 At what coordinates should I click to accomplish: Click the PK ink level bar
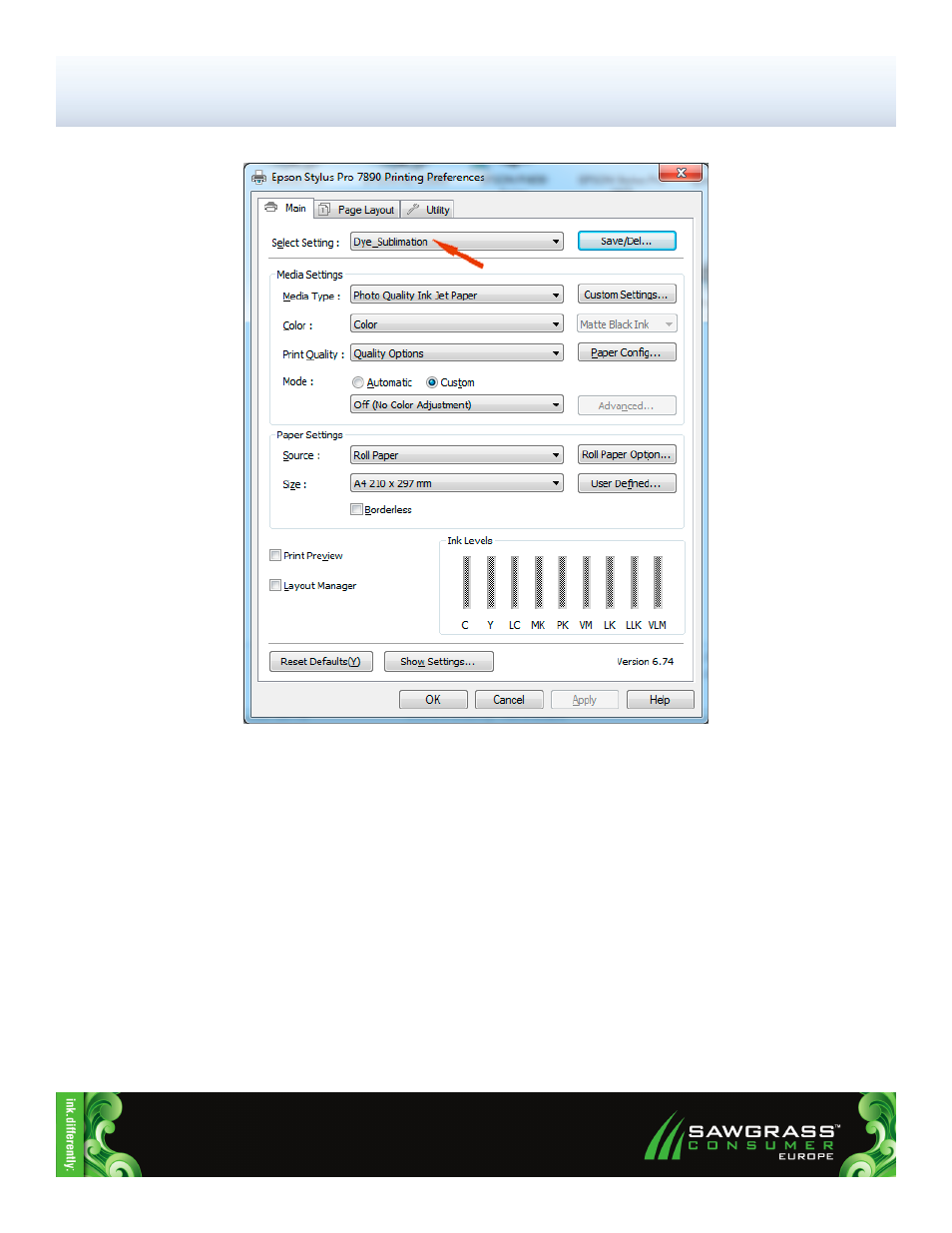[x=563, y=582]
